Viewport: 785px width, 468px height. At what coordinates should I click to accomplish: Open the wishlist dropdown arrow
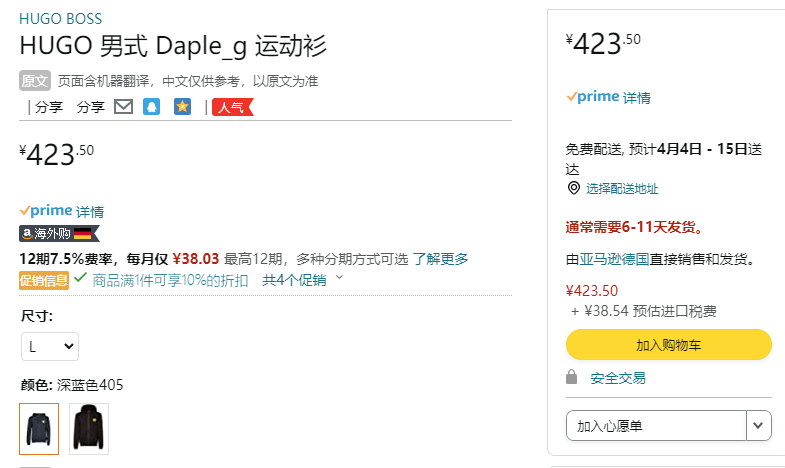tap(758, 425)
